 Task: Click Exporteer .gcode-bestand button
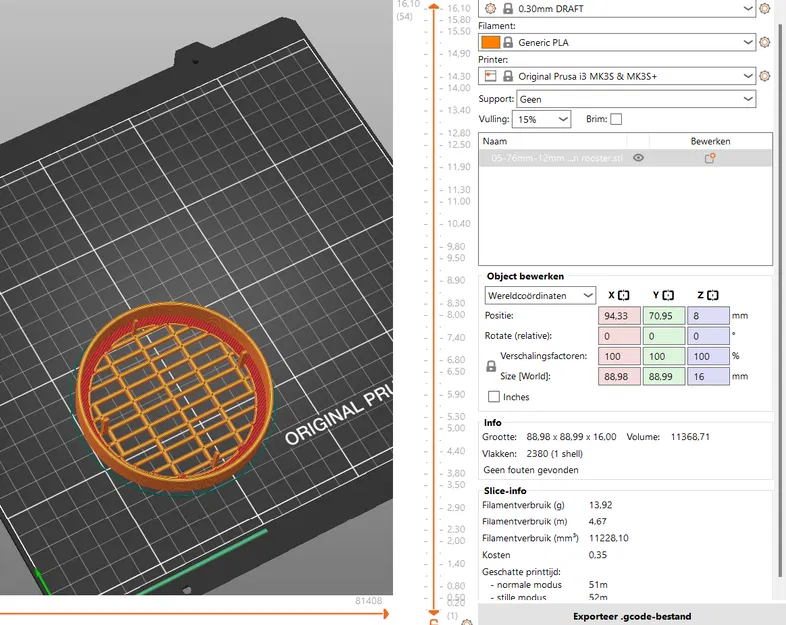(632, 616)
